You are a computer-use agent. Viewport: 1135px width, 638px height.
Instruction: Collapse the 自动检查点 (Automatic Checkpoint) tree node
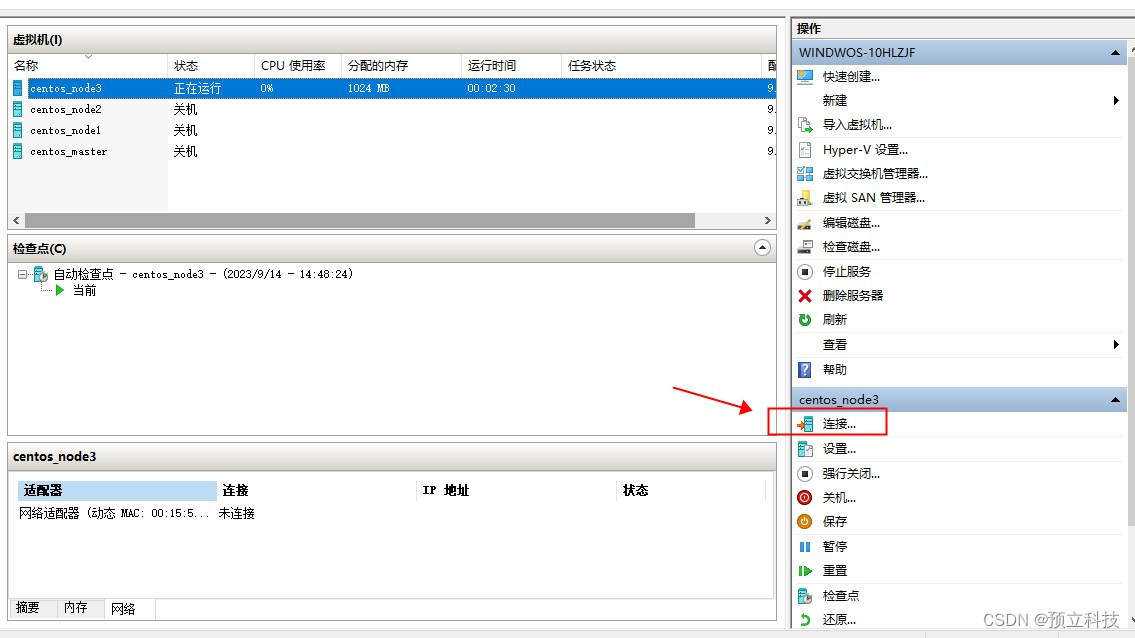click(x=22, y=274)
